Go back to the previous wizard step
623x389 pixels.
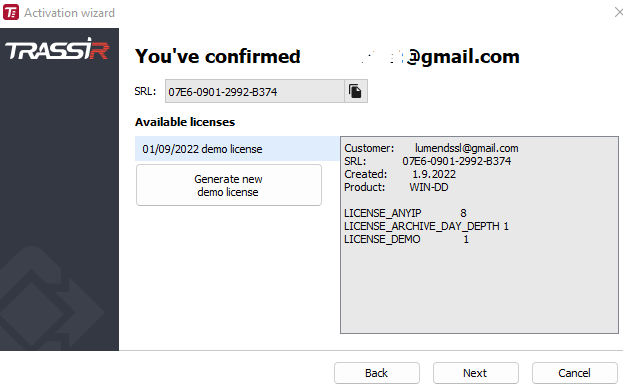click(x=377, y=373)
